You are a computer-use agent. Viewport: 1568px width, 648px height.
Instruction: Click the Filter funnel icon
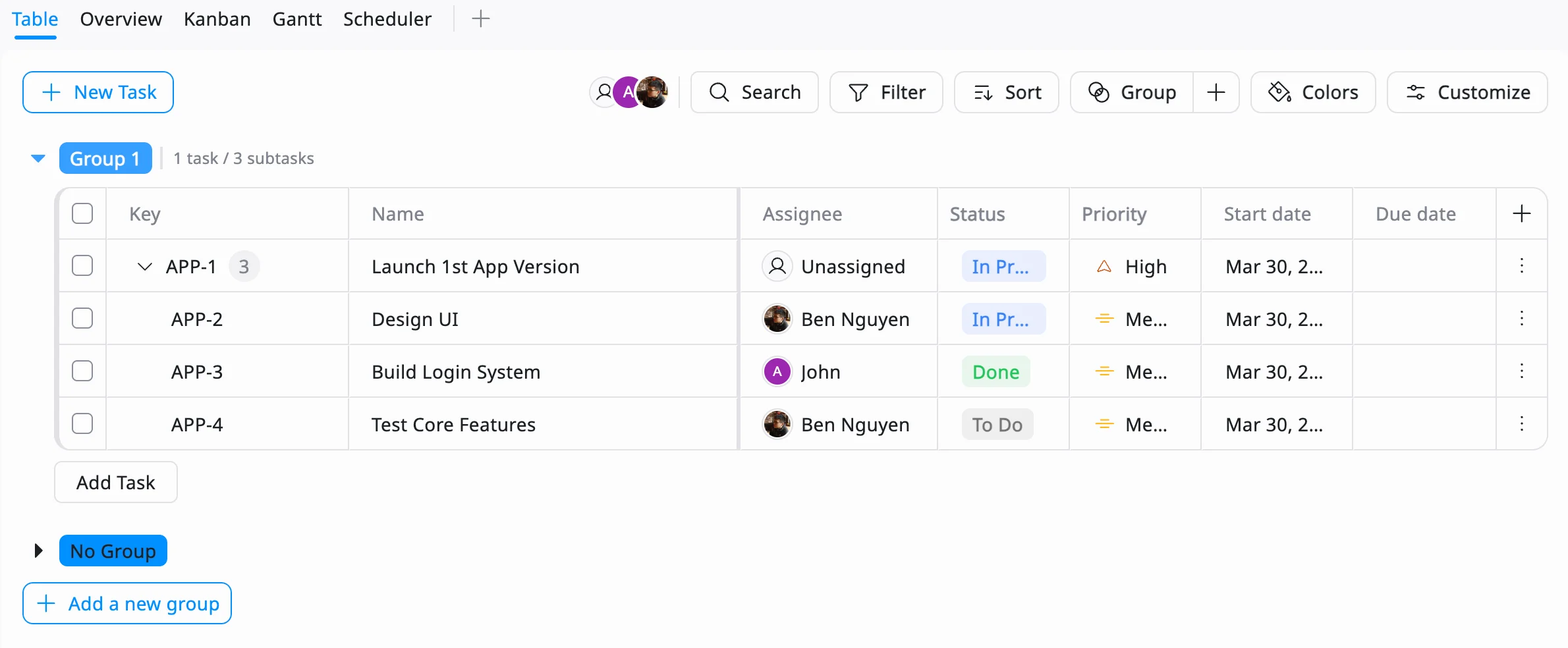pyautogui.click(x=858, y=93)
